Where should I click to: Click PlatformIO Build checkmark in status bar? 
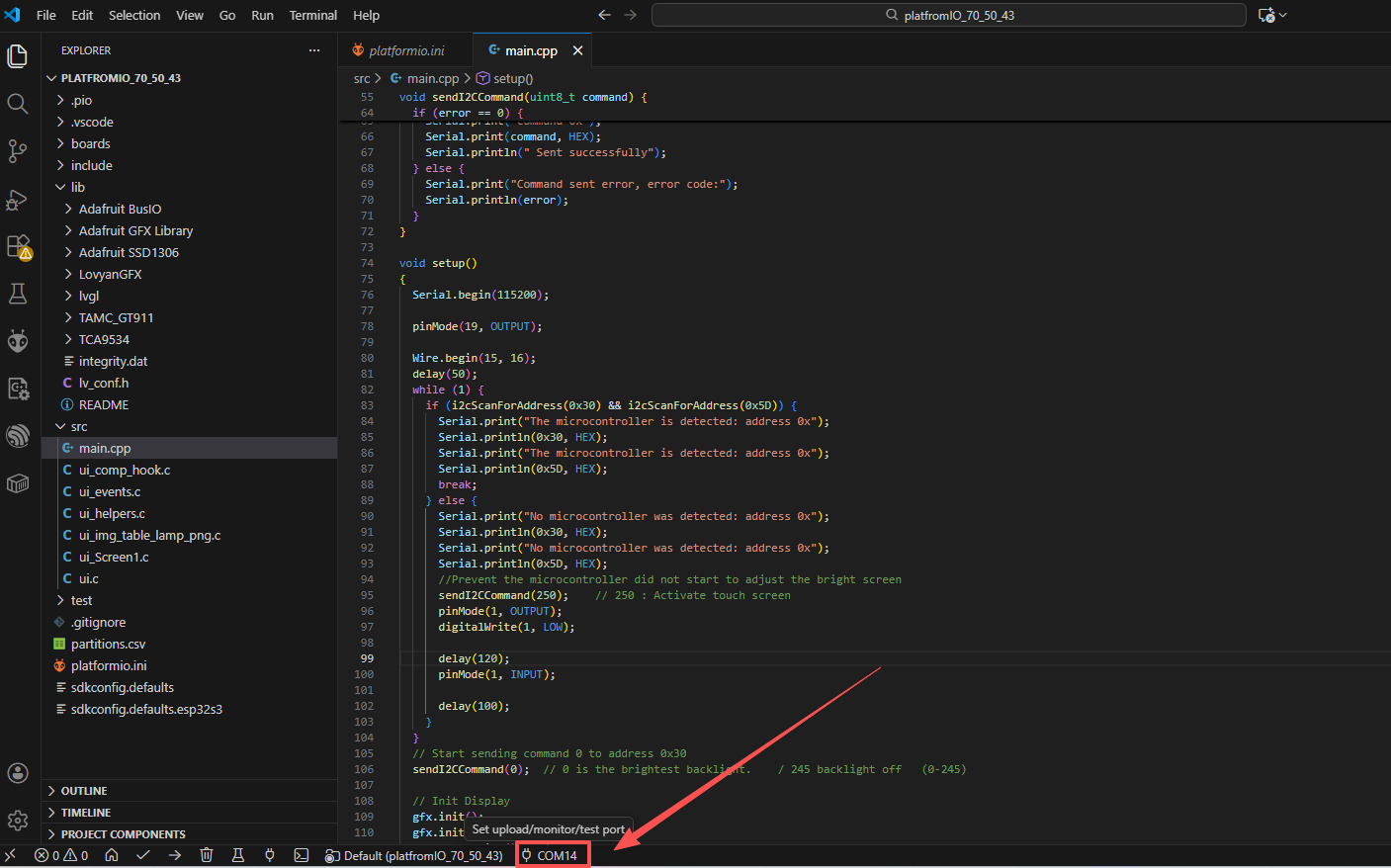coord(143,855)
